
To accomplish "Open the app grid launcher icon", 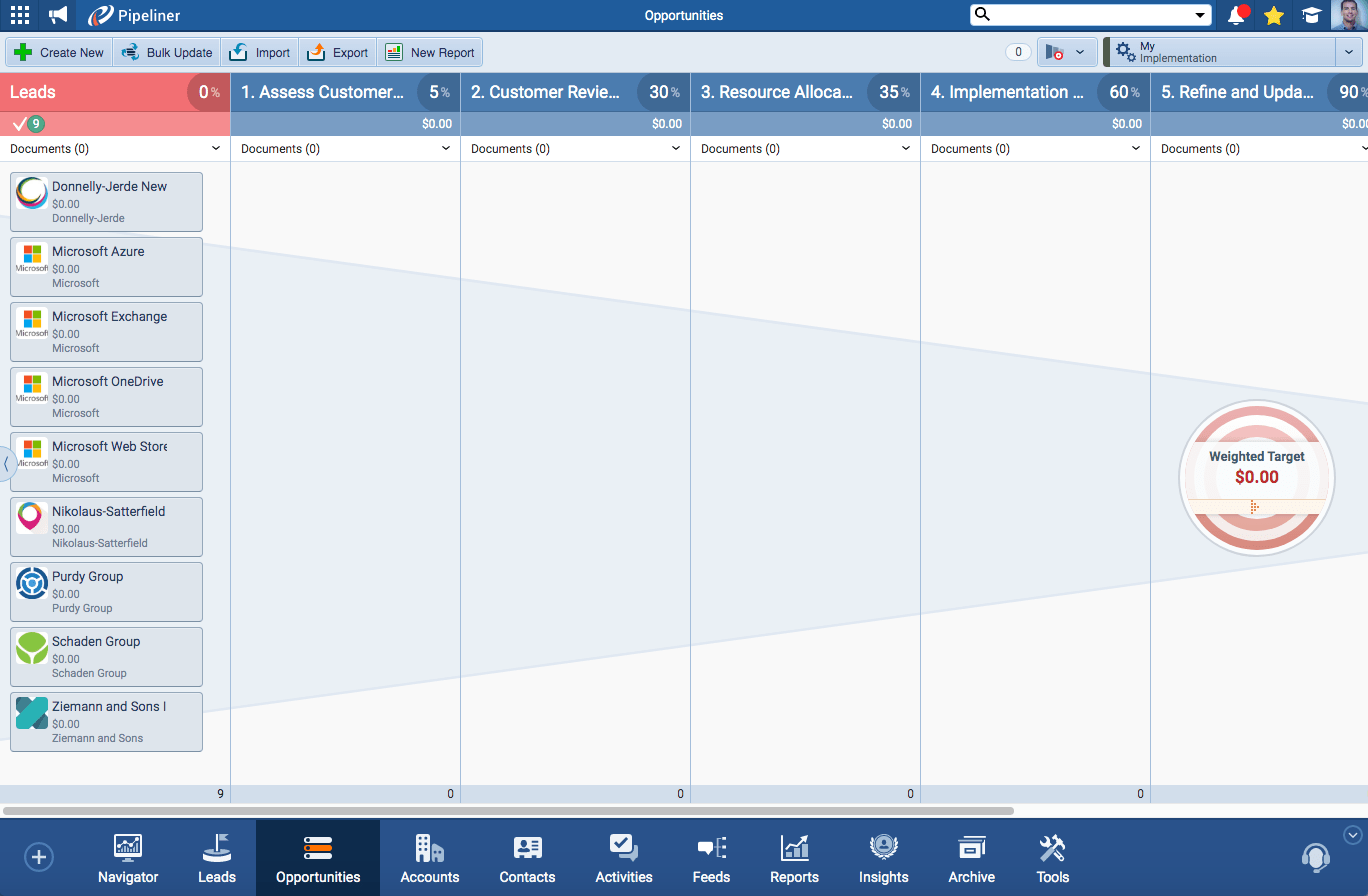I will (19, 15).
